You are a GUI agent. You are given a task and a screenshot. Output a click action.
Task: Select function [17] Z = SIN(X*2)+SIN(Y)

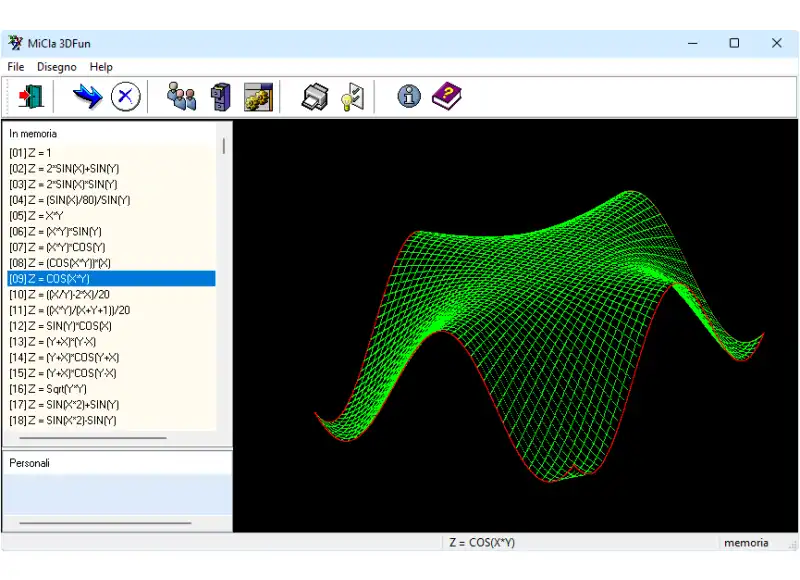(x=111, y=405)
